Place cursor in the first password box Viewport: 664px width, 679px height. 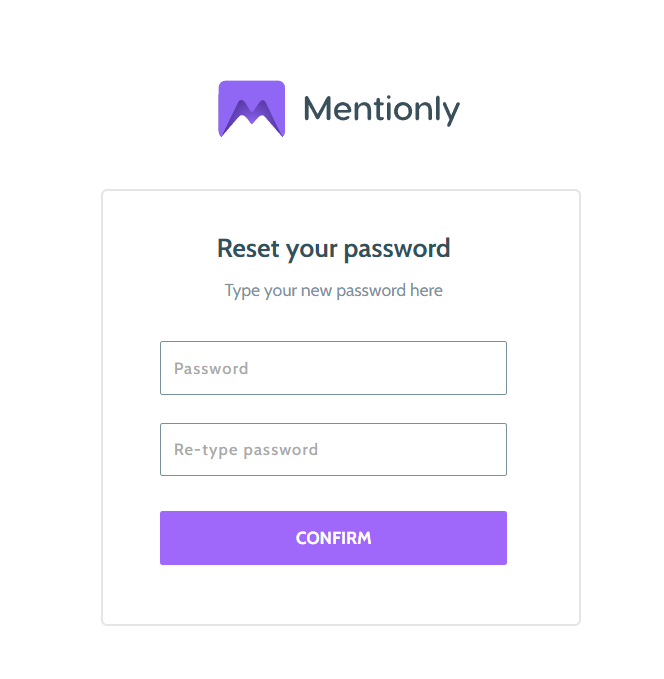pos(333,368)
